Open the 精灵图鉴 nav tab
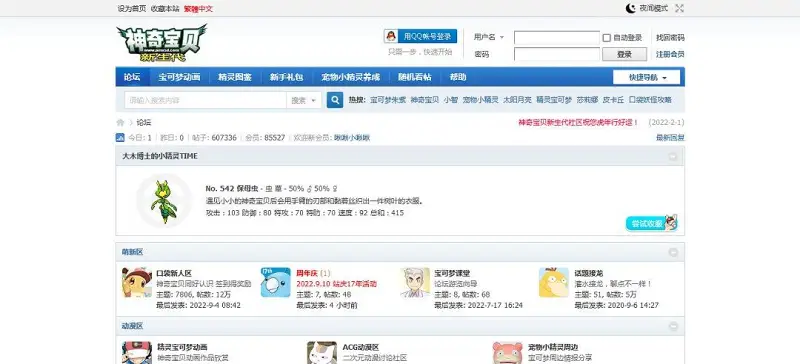The width and height of the screenshot is (800, 364). [235, 77]
